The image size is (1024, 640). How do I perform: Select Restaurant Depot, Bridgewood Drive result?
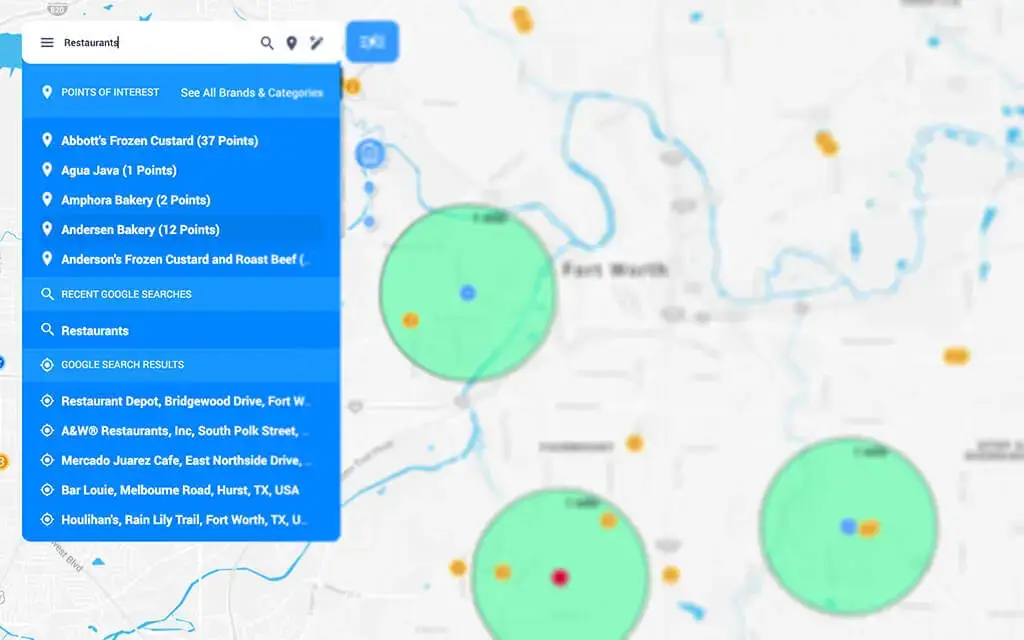tap(182, 401)
